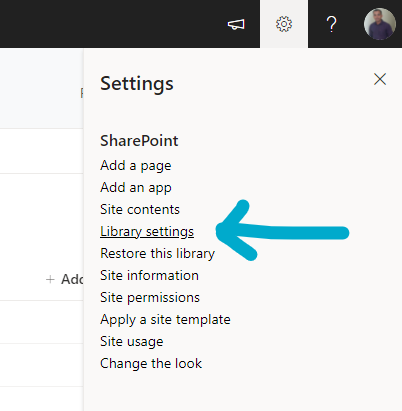Open Add a page
Screen dimensions: 402x411
(x=136, y=166)
